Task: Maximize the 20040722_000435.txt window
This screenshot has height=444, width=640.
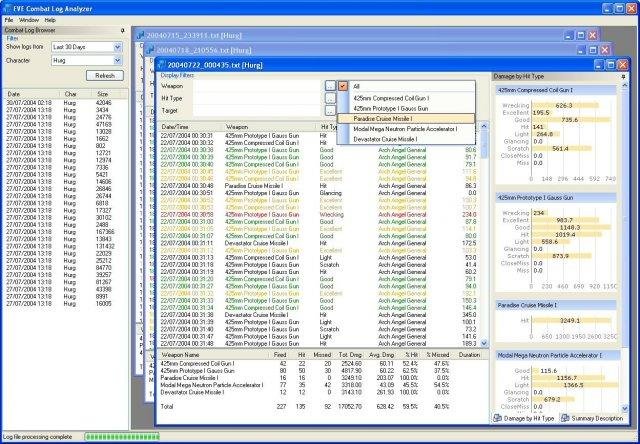Action: coord(610,65)
